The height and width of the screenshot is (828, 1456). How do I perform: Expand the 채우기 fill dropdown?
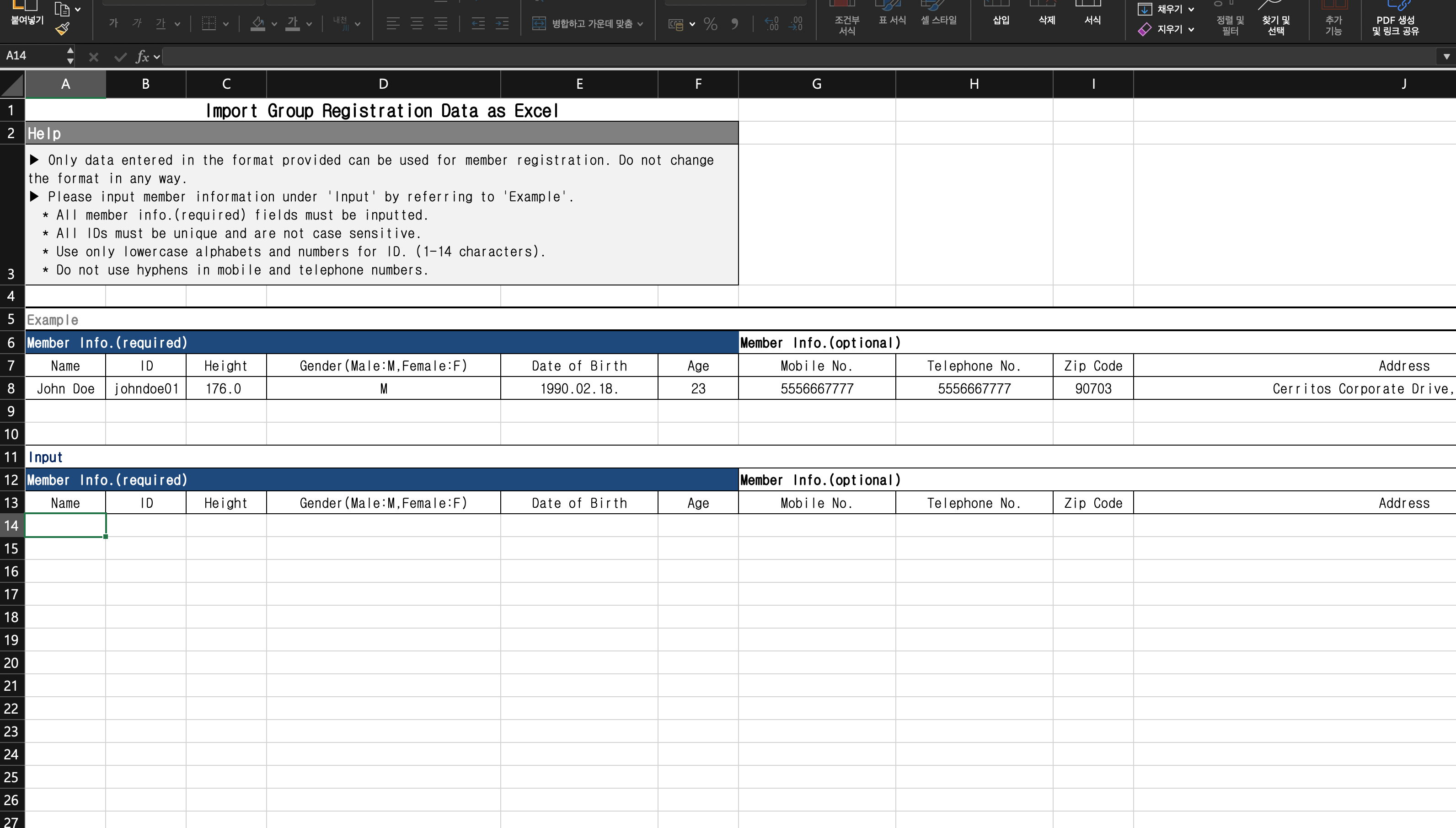click(1191, 9)
